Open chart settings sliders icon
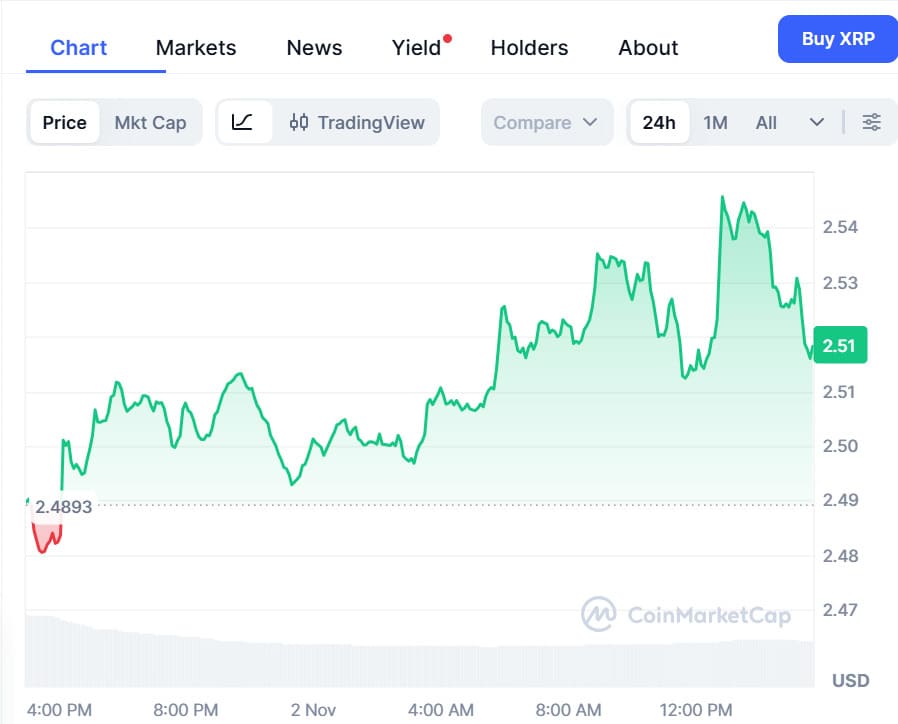Image resolution: width=898 pixels, height=724 pixels. click(871, 122)
